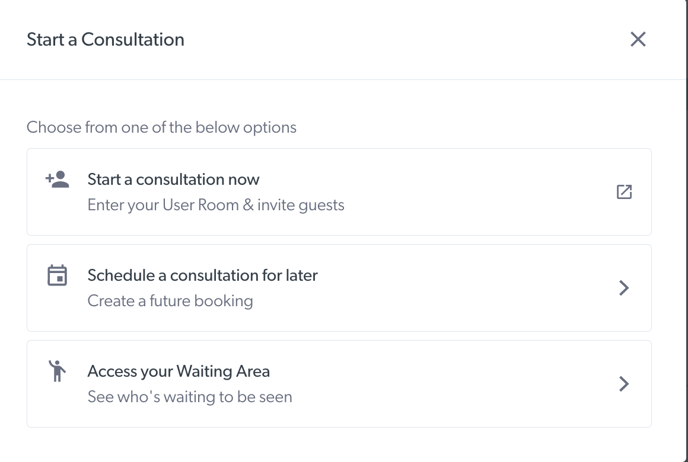
Task: Click the empty area beneath the Waiting Area card
Action: [339, 445]
